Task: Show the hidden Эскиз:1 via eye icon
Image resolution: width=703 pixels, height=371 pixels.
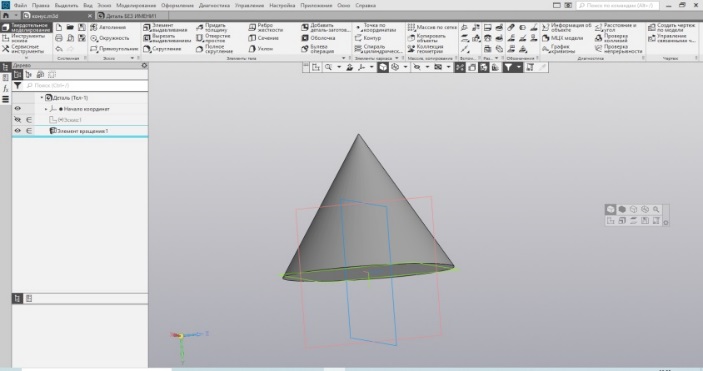Action: coord(17,120)
